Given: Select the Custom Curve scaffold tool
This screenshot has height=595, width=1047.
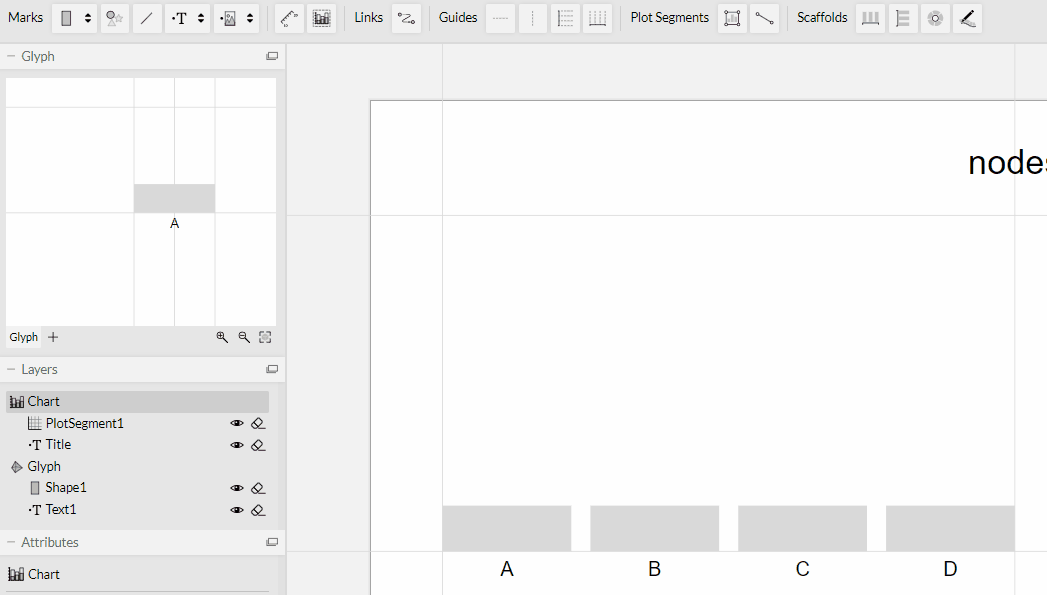Looking at the screenshot, I should [967, 18].
